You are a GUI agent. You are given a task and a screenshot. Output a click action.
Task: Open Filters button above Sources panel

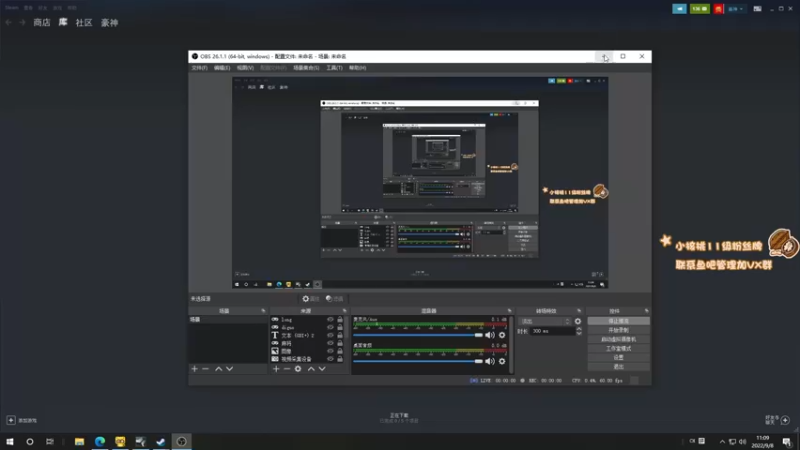[335, 299]
